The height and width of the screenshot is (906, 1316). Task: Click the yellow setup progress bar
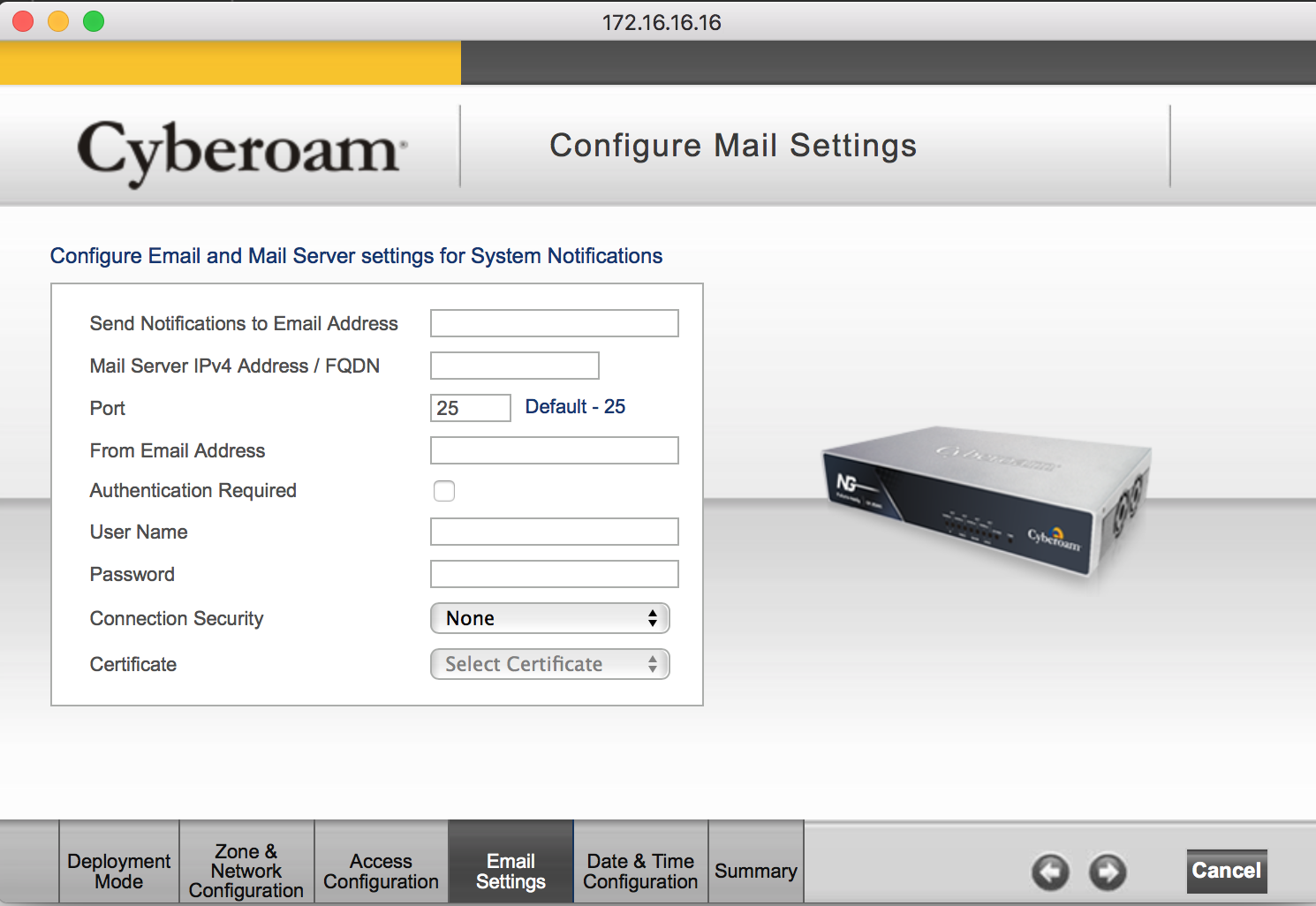(x=231, y=63)
